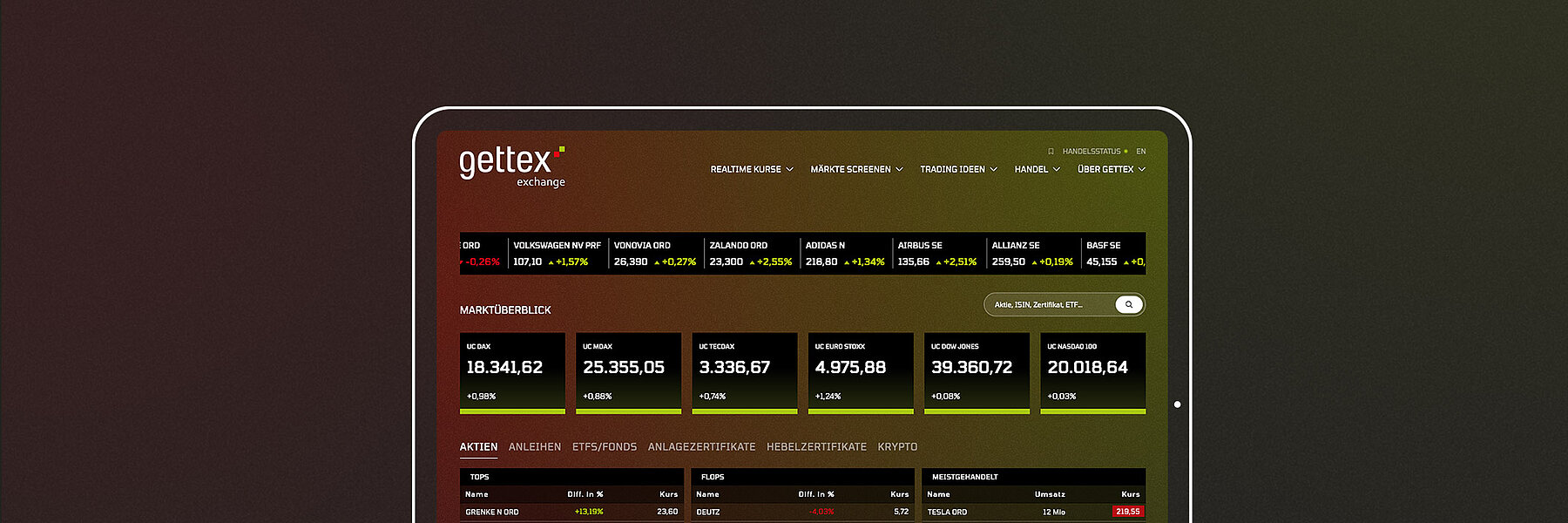Image resolution: width=1568 pixels, height=523 pixels.
Task: Expand the Handel menu chevron
Action: [x=1057, y=169]
